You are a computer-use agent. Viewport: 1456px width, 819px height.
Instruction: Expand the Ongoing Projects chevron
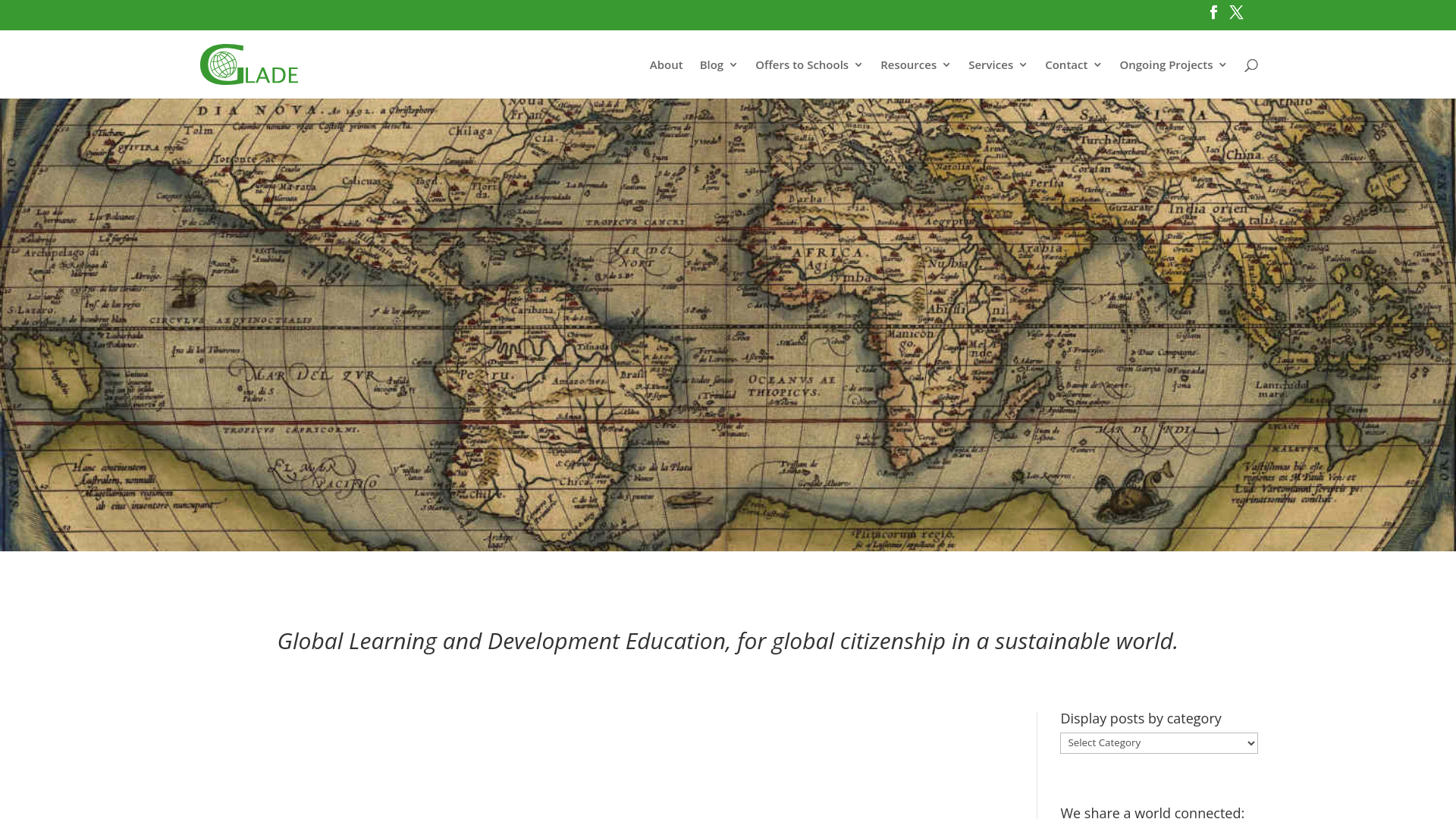tap(1222, 65)
